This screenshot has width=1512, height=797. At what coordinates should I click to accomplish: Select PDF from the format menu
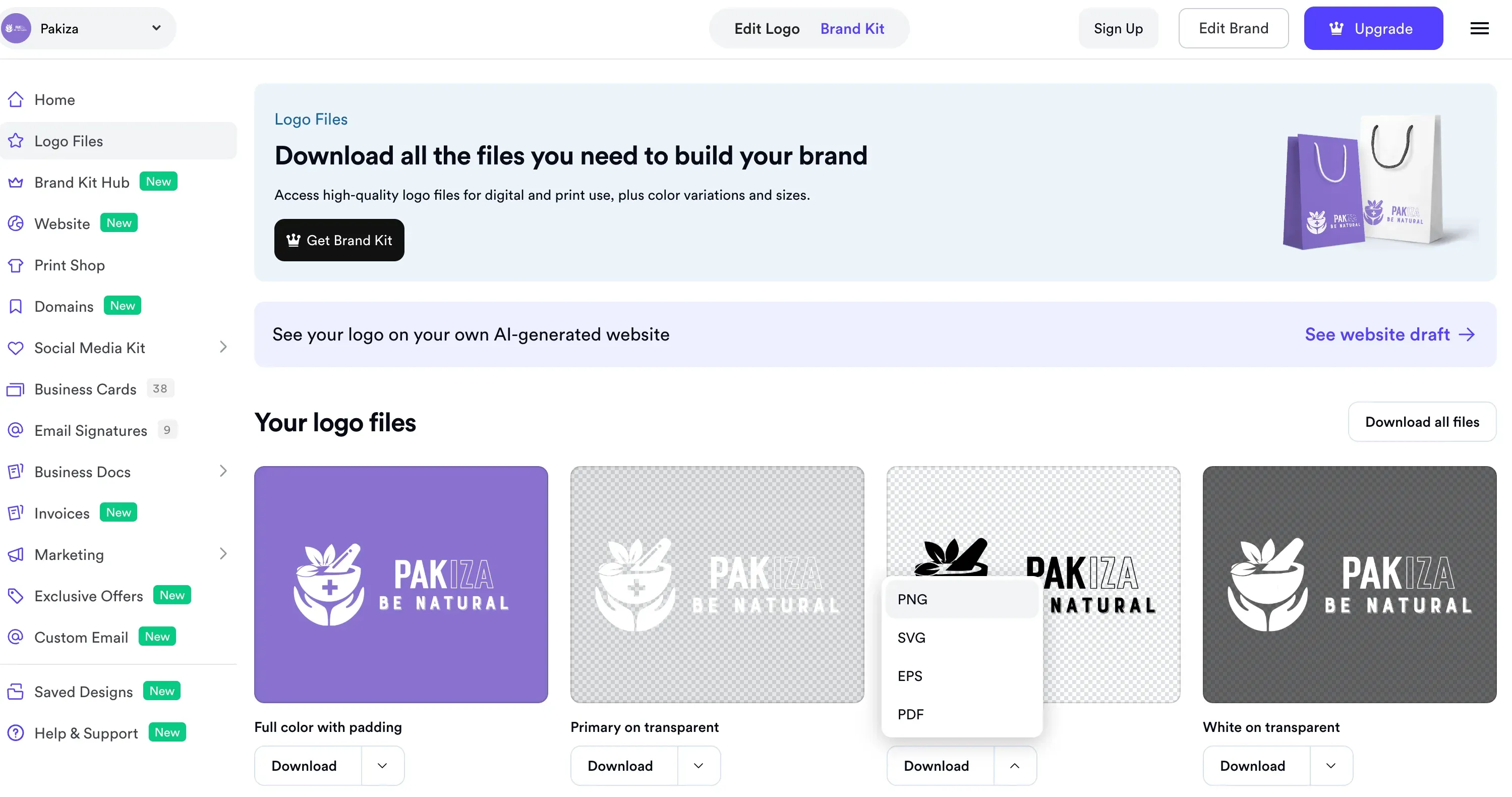point(910,715)
